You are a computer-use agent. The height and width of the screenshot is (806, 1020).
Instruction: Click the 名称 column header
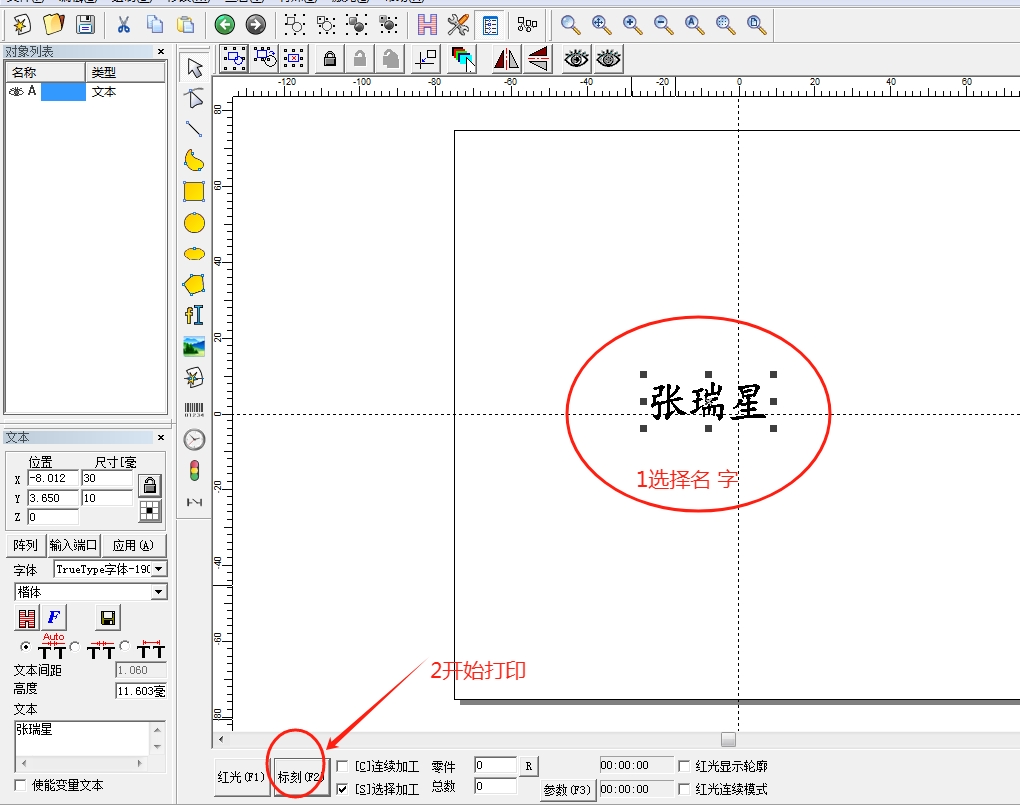coord(46,72)
